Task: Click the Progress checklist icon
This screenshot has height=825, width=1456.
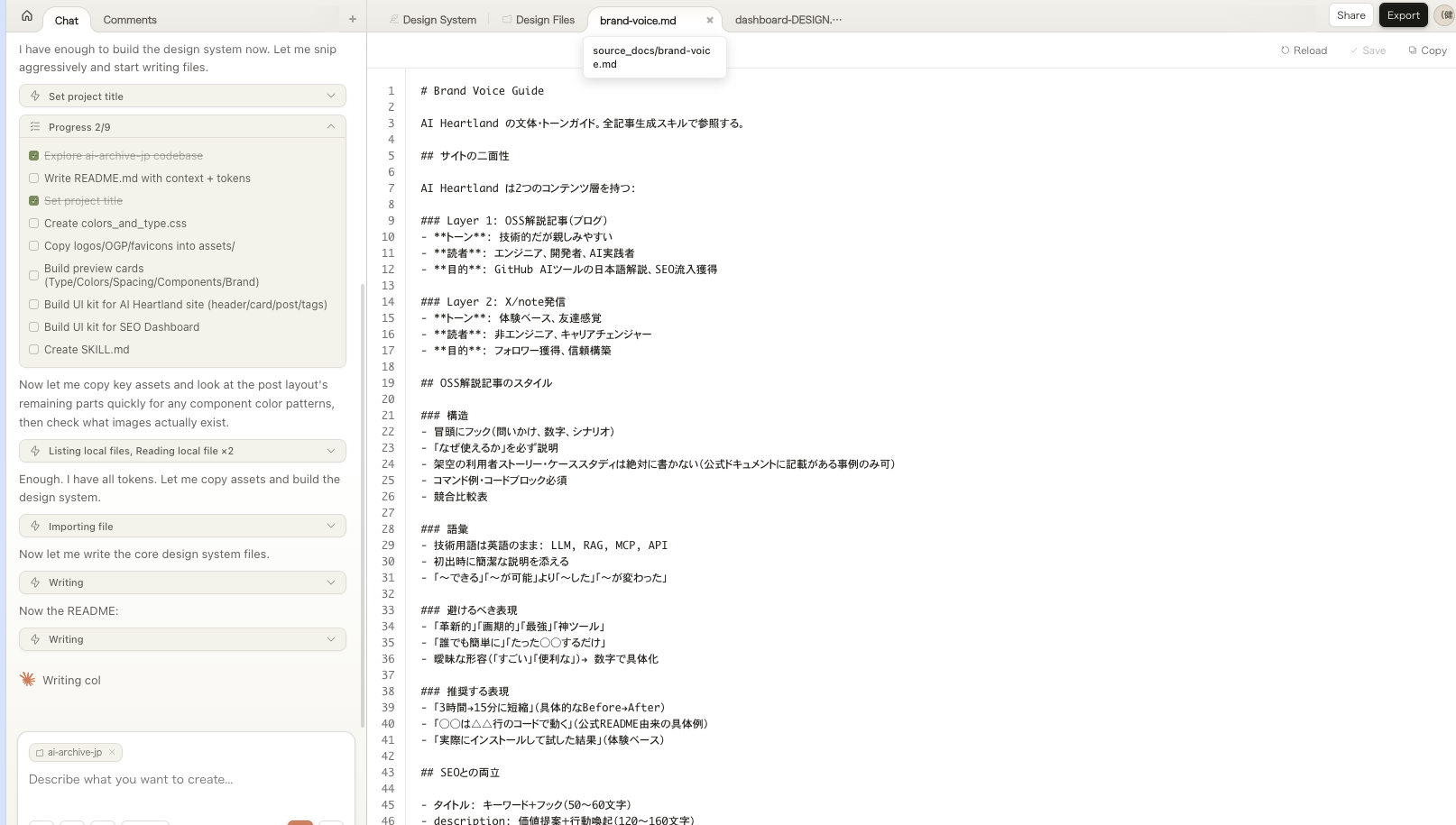Action: [35, 127]
